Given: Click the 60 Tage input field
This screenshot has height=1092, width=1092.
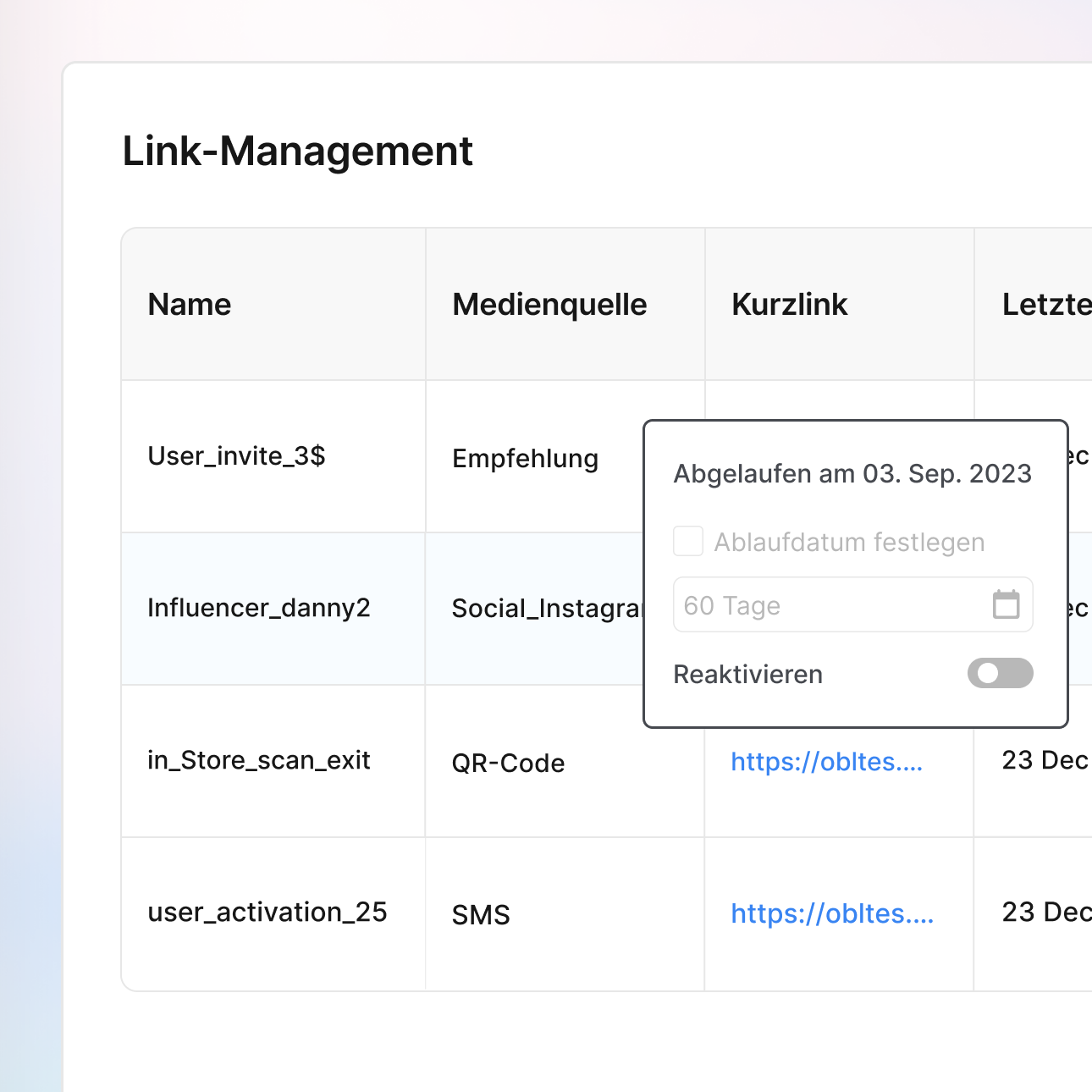Looking at the screenshot, I should [830, 605].
